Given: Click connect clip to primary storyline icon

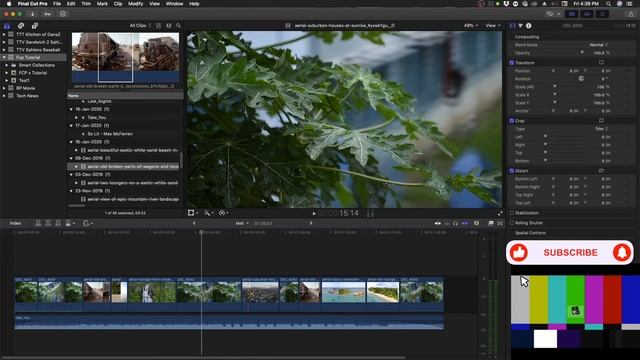Looking at the screenshot, I should (x=38, y=223).
